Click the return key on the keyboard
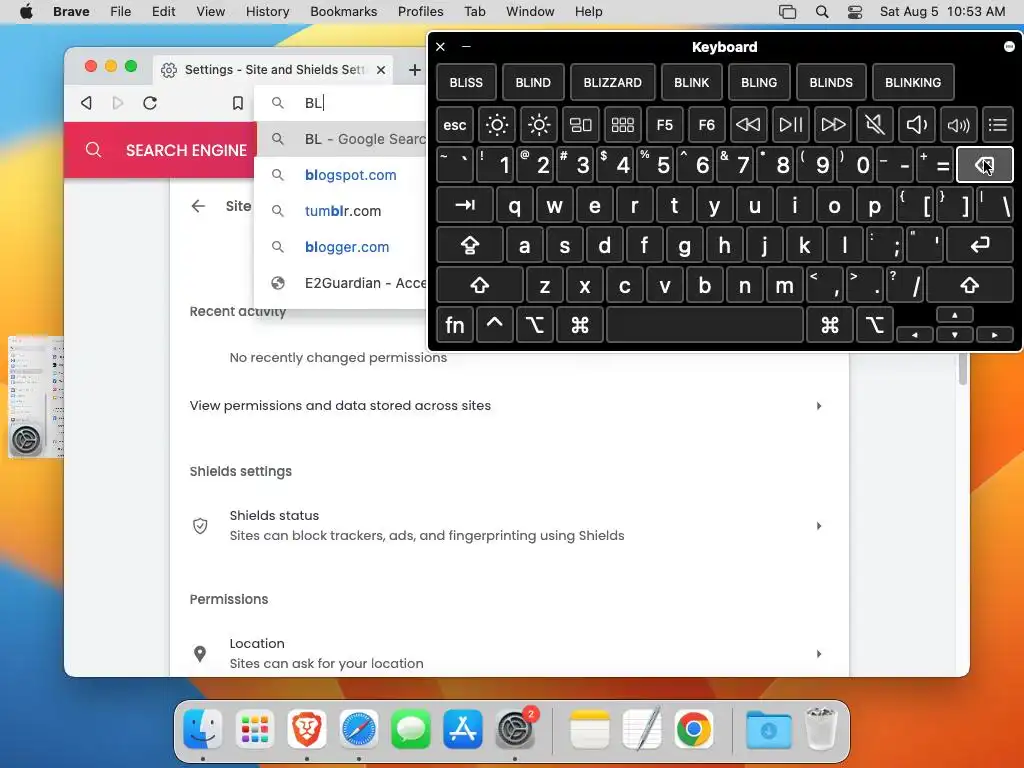Viewport: 1024px width, 768px height. tap(980, 246)
